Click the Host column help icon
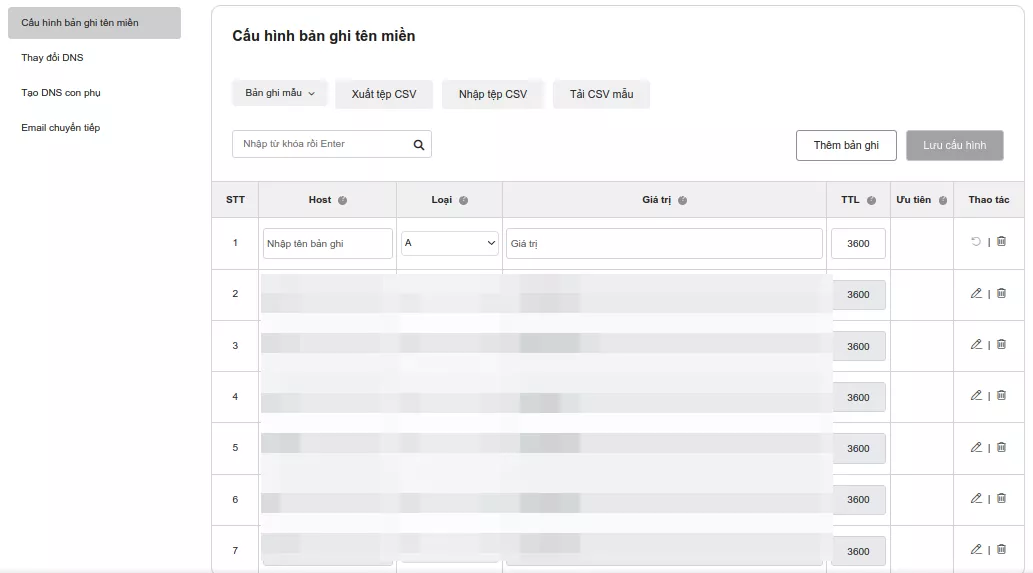The image size is (1033, 573). (x=343, y=200)
